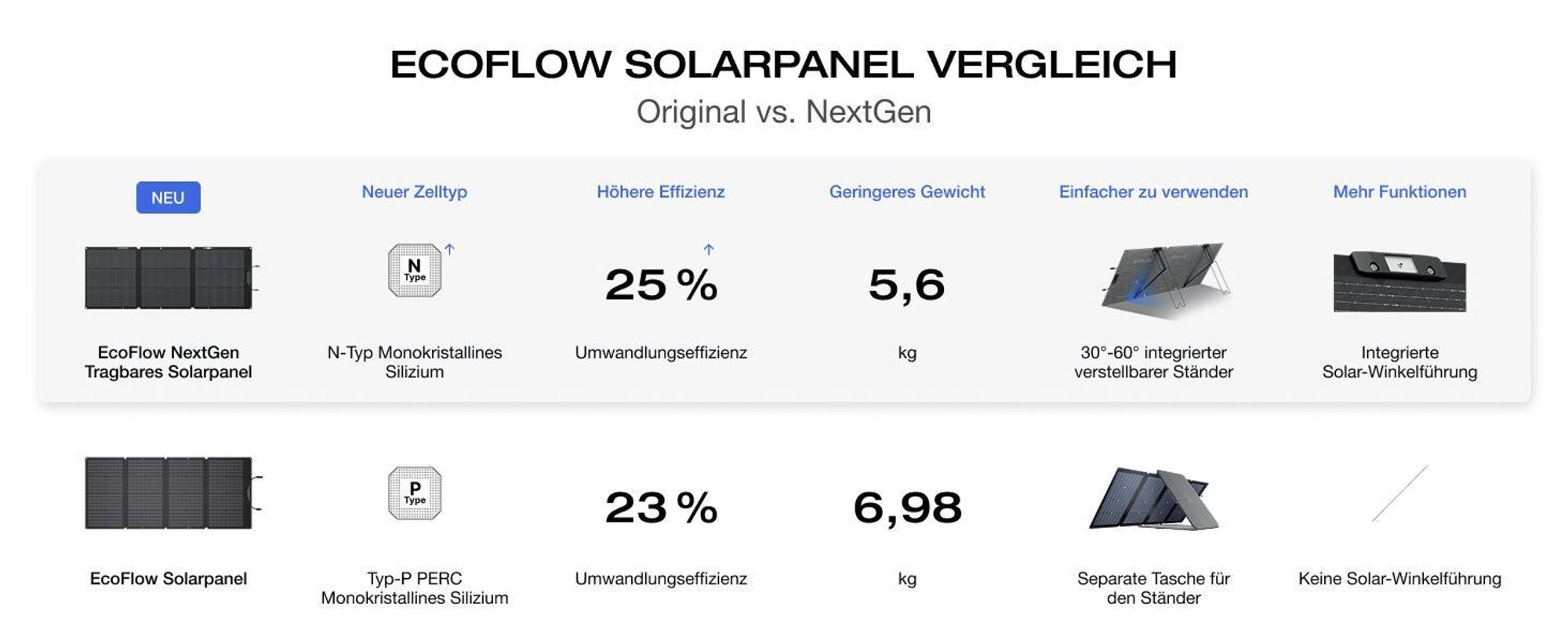Select the Einfacher zu verwenden heading
Screen dimensions: 1568x644
coord(1153,191)
